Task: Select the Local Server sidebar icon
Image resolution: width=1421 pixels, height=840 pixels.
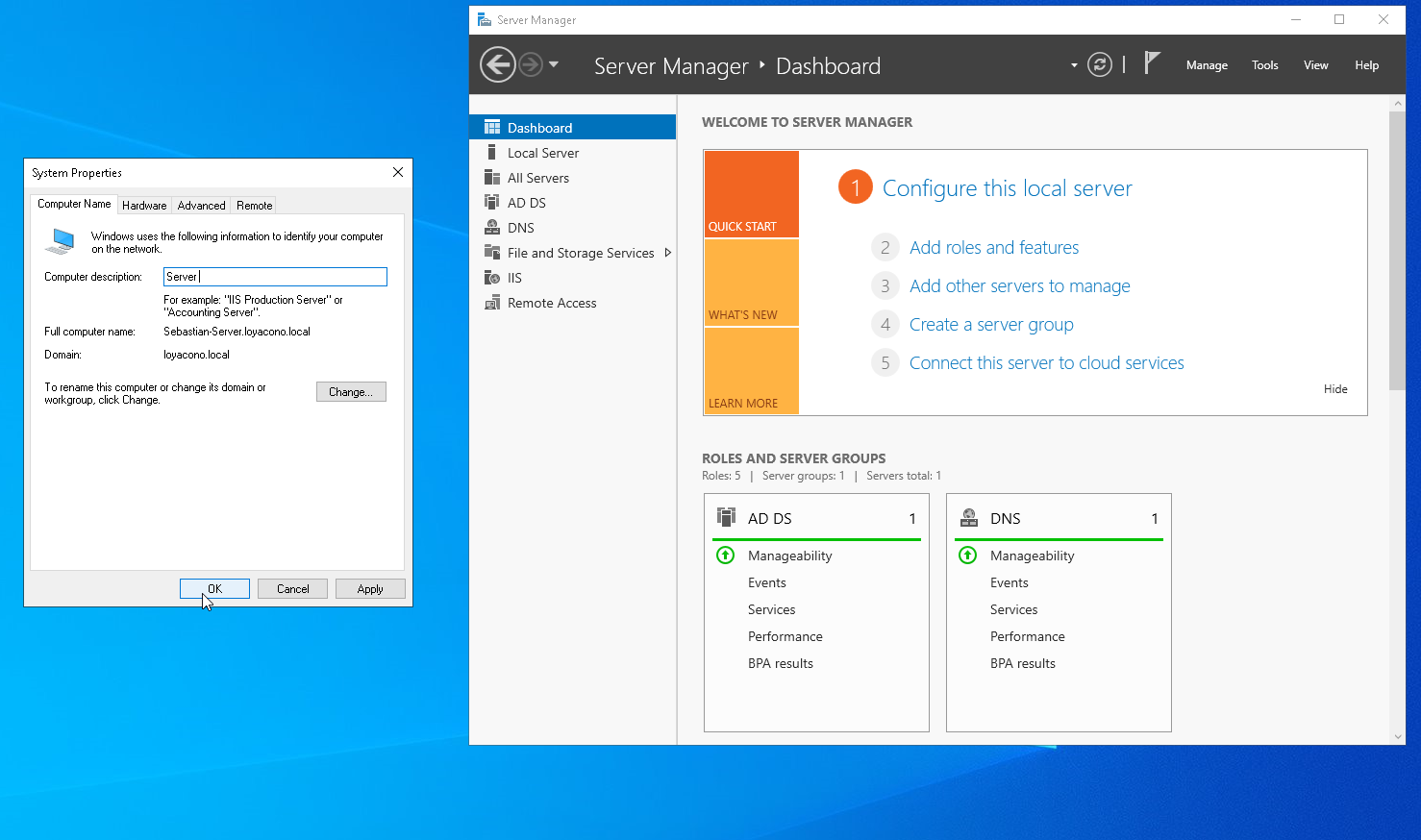Action: click(x=492, y=152)
